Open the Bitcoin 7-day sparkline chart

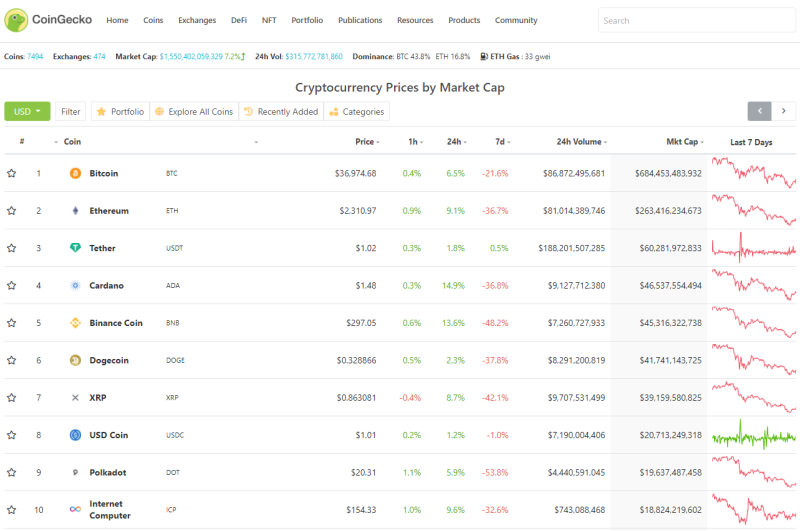point(754,173)
